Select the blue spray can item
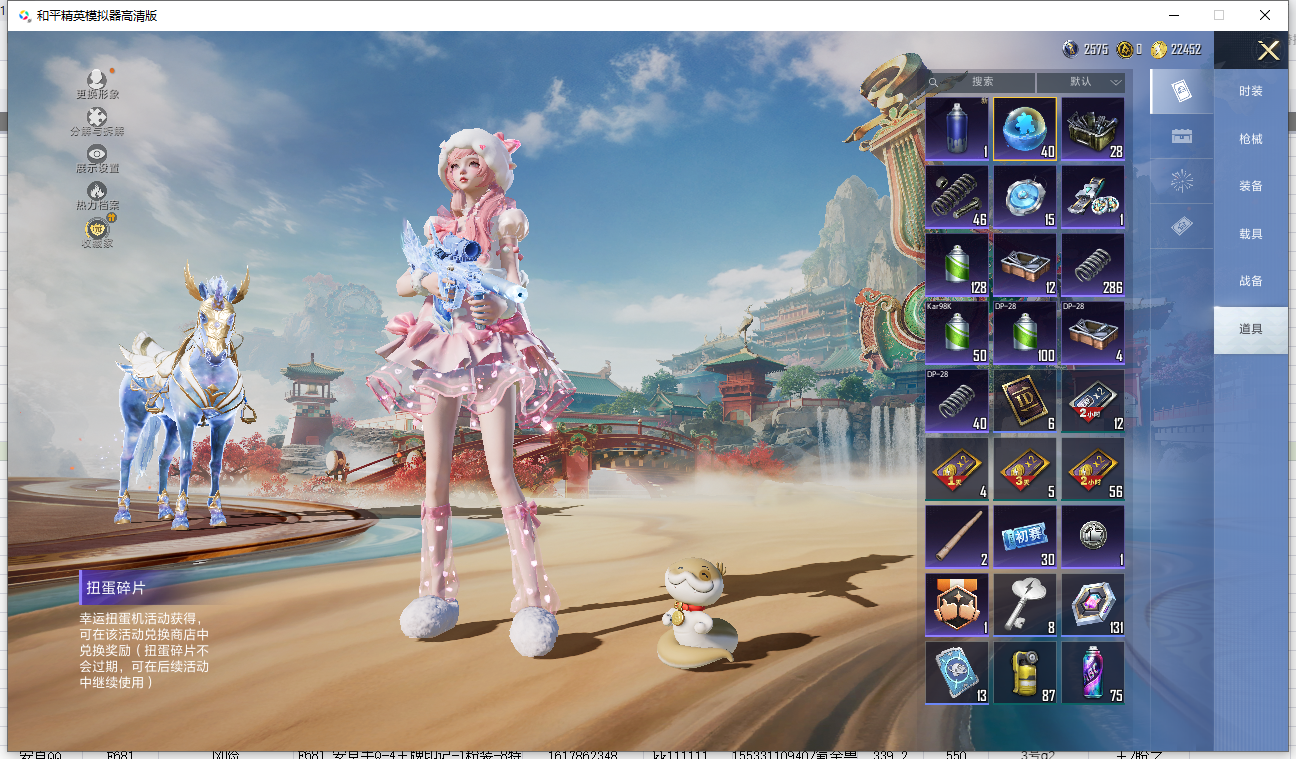This screenshot has height=759, width=1296. point(957,129)
